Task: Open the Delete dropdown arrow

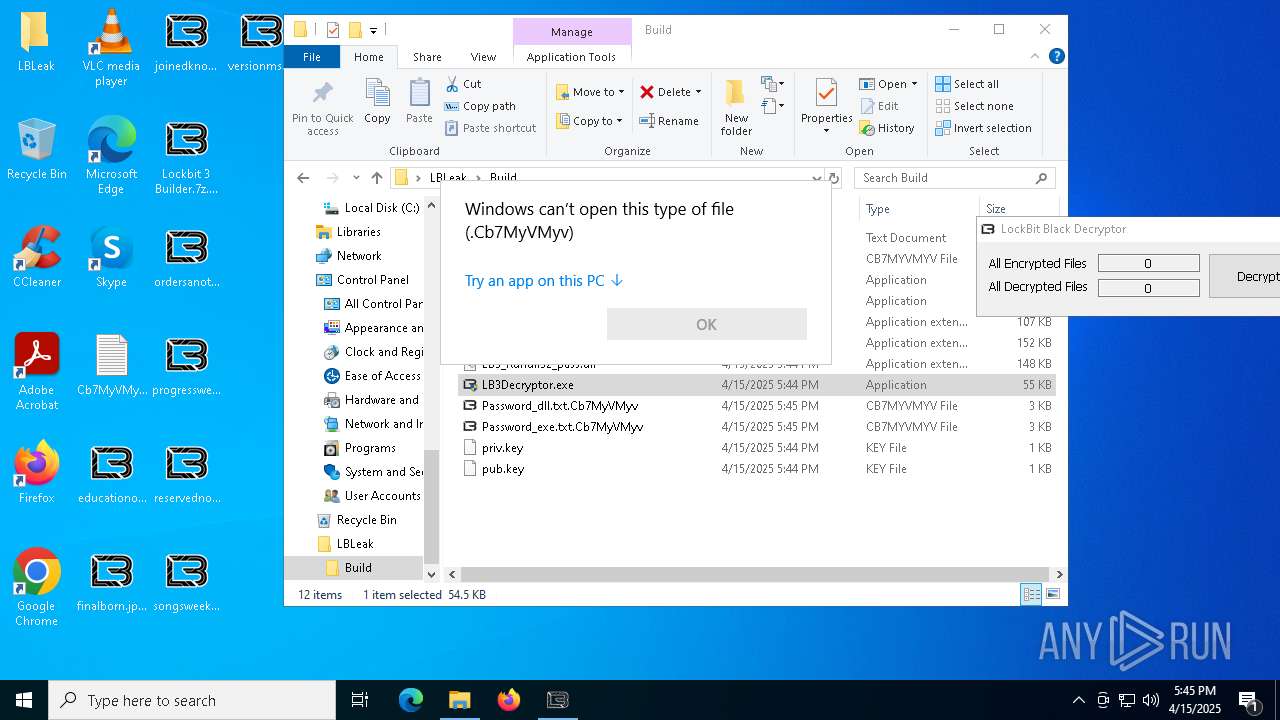Action: coord(698,92)
